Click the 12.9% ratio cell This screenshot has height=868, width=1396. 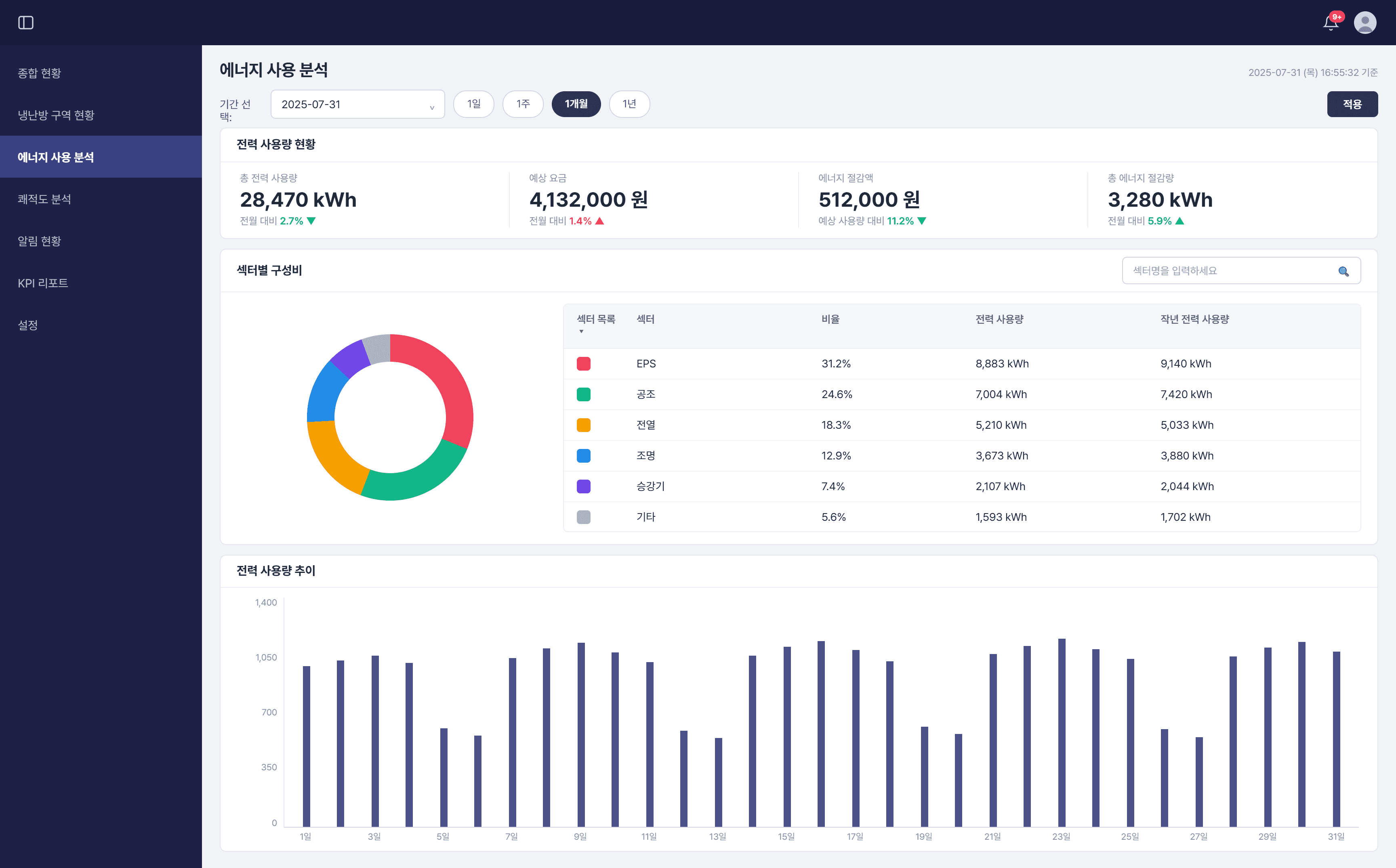click(836, 456)
